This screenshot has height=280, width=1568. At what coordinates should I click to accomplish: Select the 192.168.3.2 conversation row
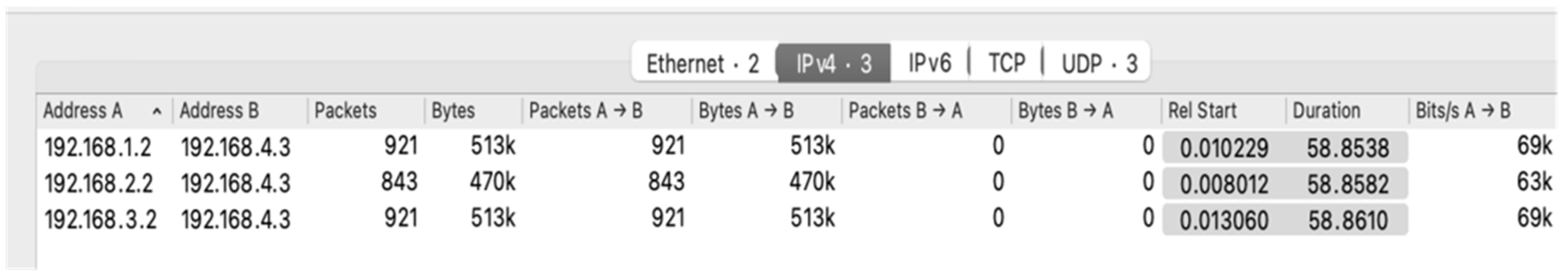(100, 220)
